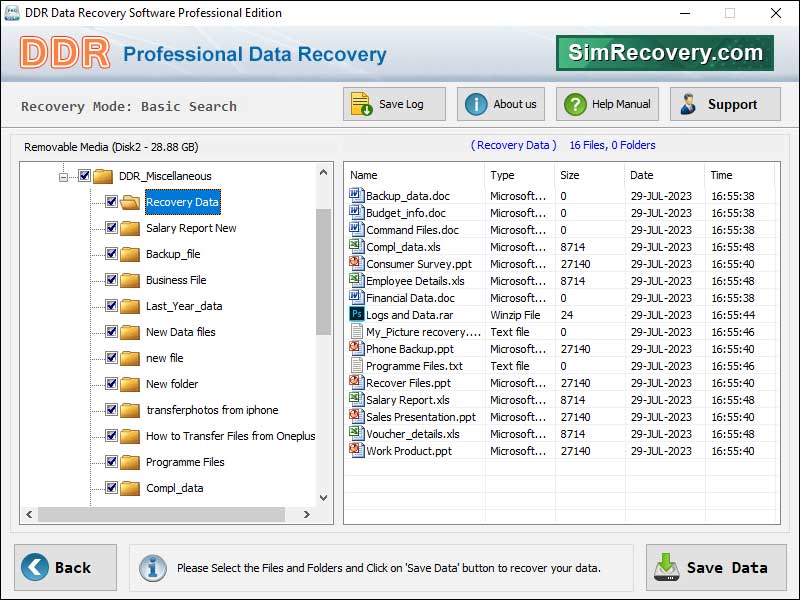Screen dimensions: 800x600
Task: Click the Excel icon of Voucher_details.xls
Action: pos(356,433)
